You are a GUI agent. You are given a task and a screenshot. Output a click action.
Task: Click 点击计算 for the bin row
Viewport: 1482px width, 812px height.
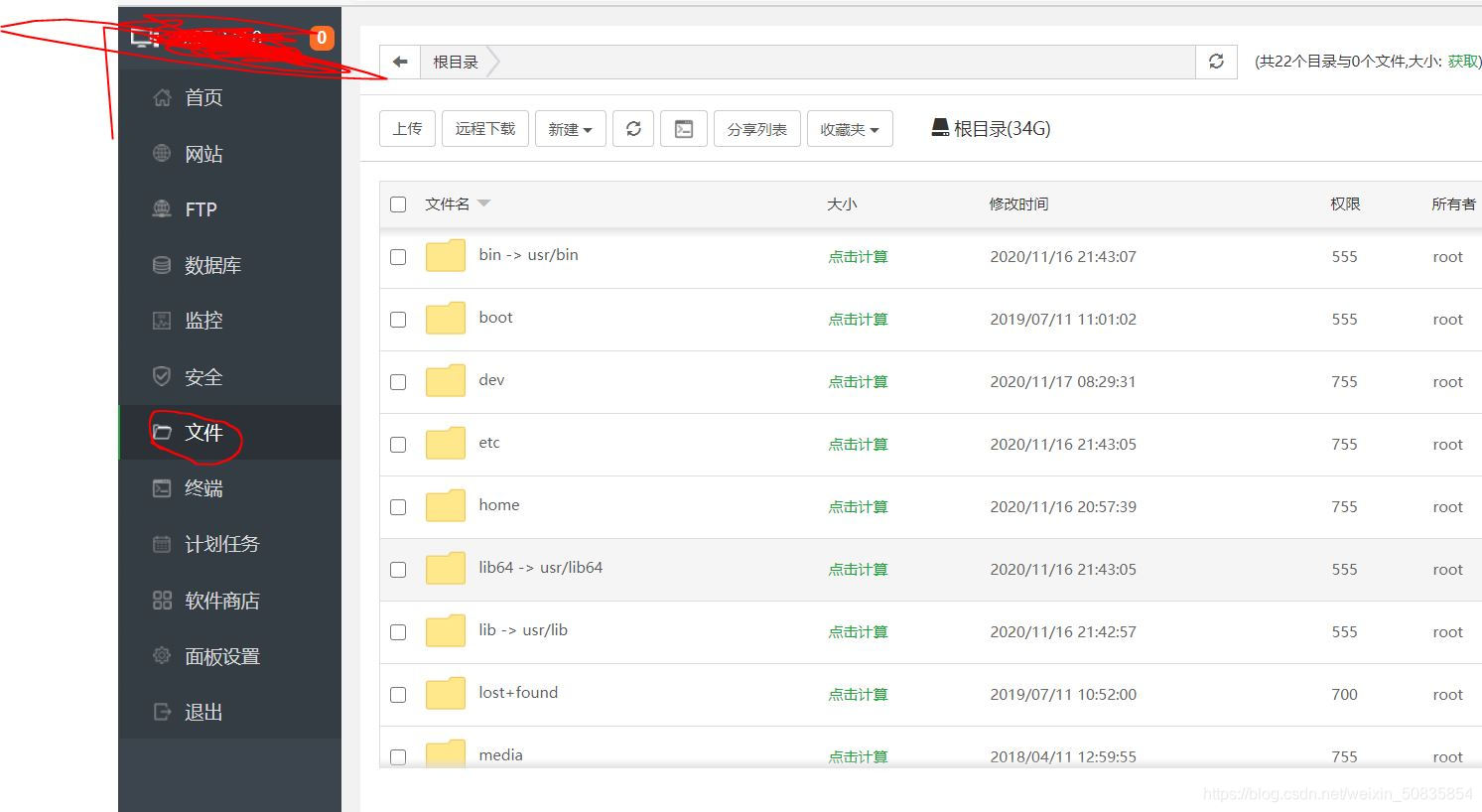[858, 257]
